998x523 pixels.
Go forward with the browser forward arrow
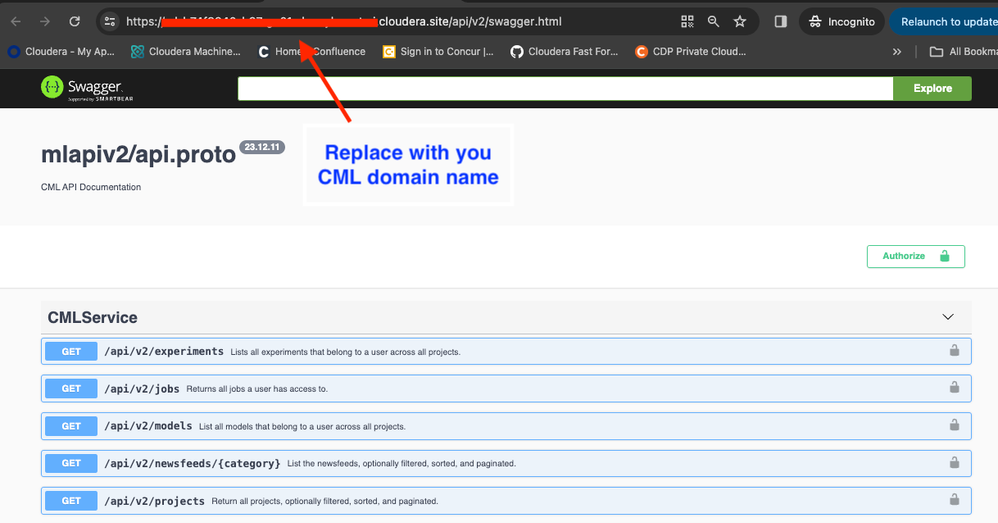[45, 22]
